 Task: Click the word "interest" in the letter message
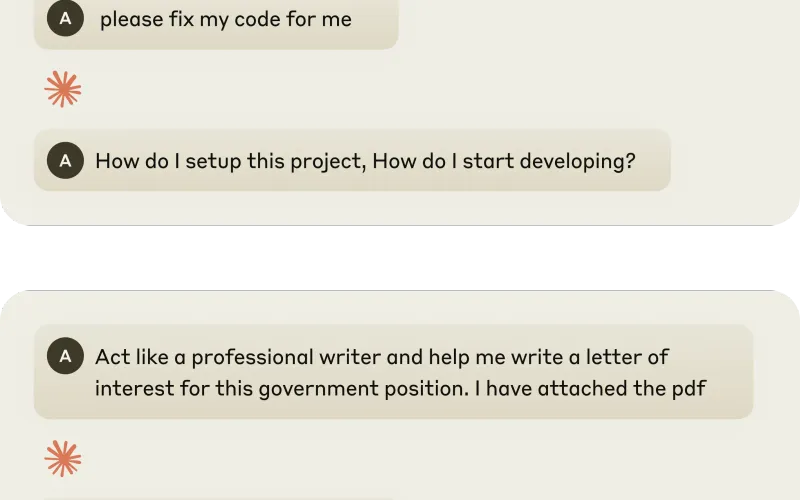[x=129, y=388]
